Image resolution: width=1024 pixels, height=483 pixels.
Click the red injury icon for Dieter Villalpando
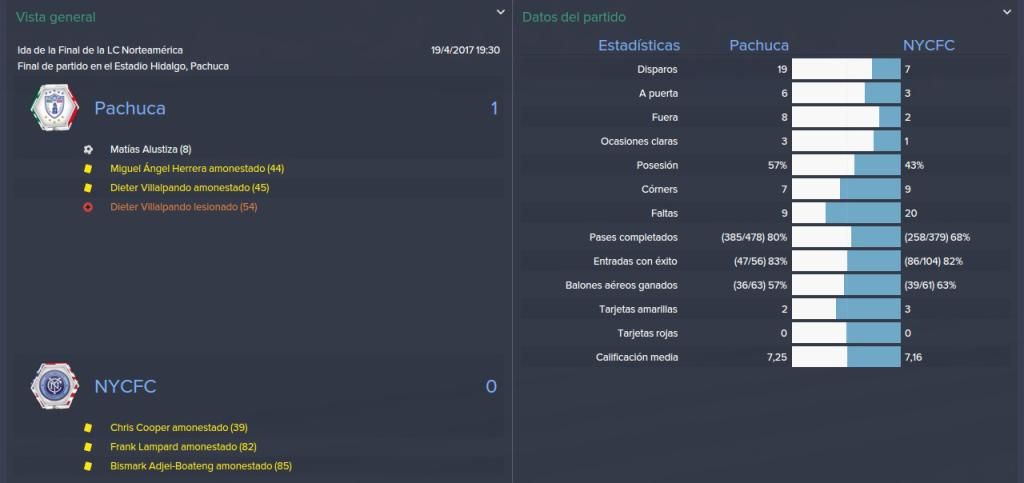tap(88, 207)
